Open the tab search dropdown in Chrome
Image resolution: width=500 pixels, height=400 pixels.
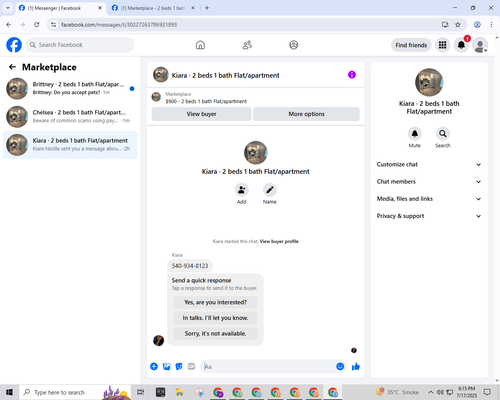click(8, 8)
